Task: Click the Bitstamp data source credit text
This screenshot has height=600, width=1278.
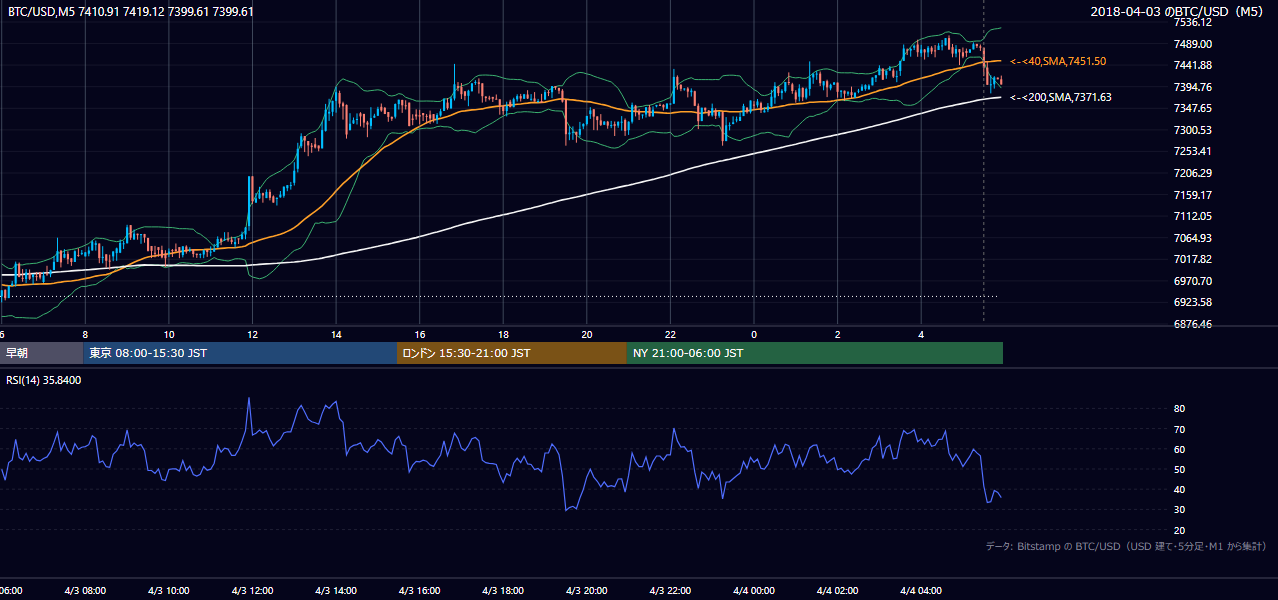Action: click(x=1126, y=546)
